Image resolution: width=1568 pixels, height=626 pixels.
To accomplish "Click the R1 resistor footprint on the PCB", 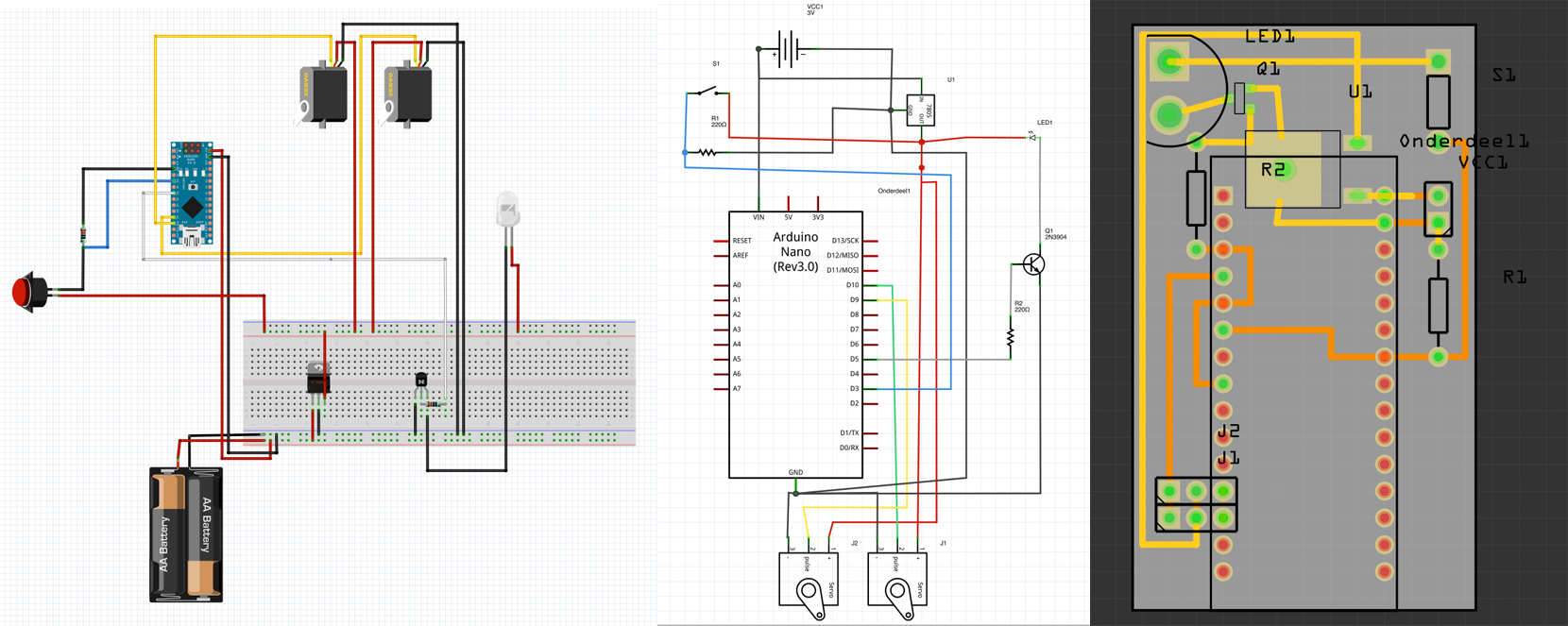I will (x=1438, y=303).
